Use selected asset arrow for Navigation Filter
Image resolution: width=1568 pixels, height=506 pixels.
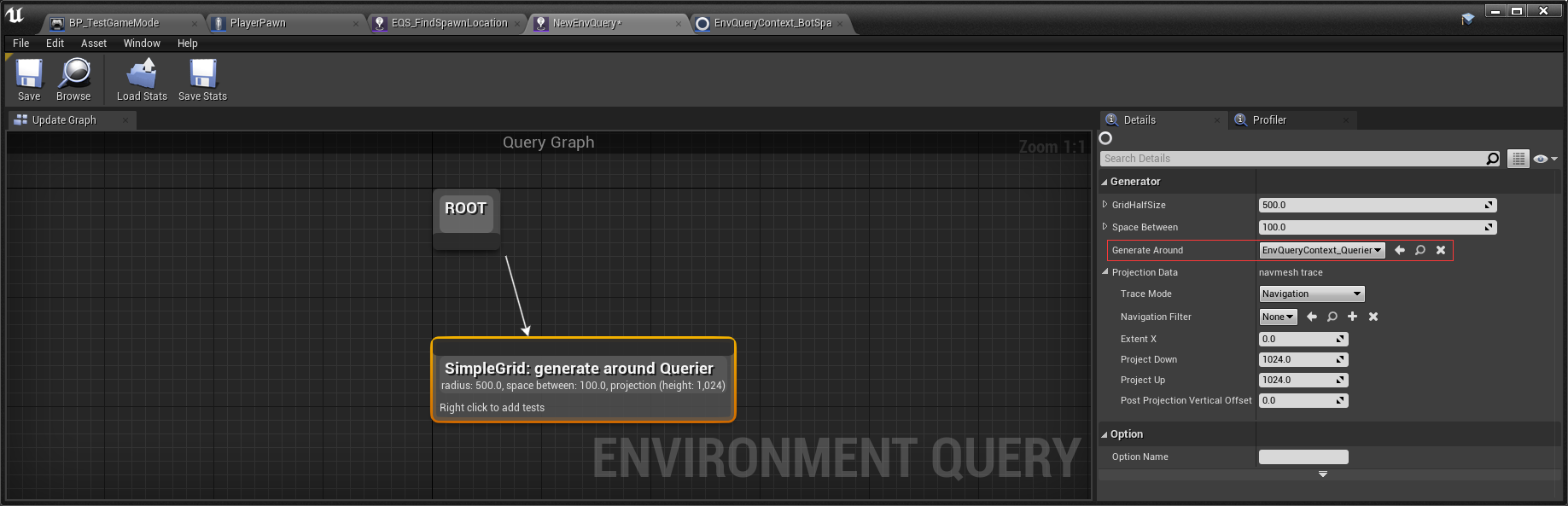1312,317
